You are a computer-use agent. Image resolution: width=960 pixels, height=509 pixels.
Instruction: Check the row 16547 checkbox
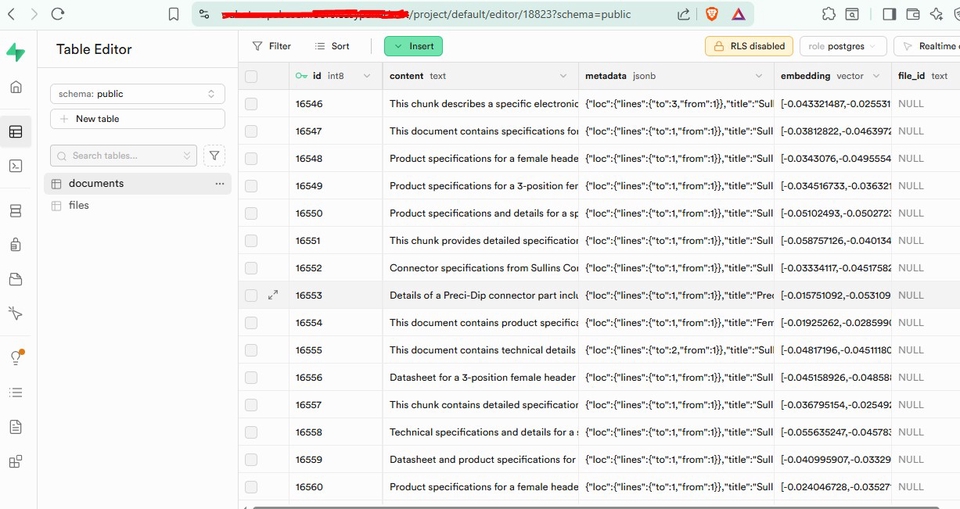click(251, 131)
